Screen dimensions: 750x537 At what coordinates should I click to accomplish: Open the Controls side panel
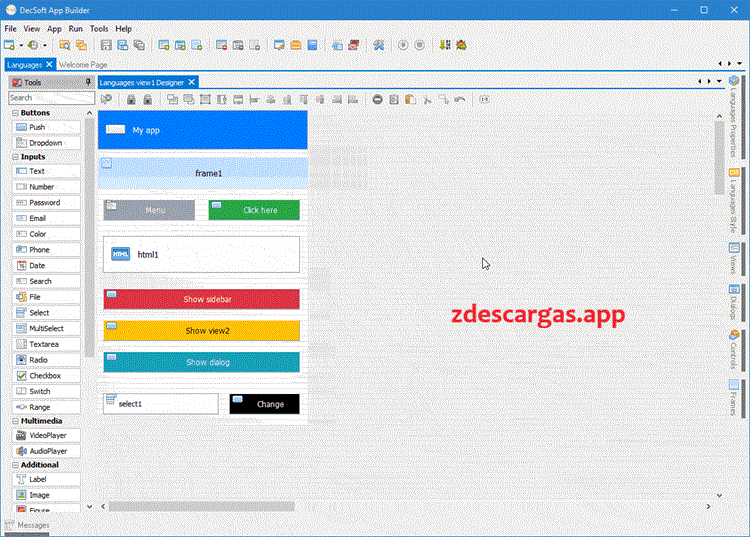click(734, 350)
